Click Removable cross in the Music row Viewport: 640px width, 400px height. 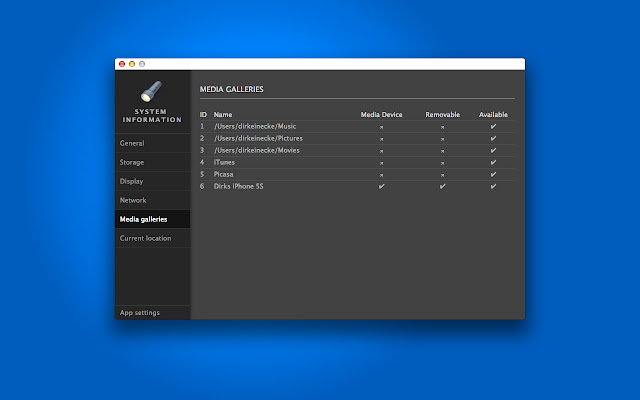(x=442, y=127)
